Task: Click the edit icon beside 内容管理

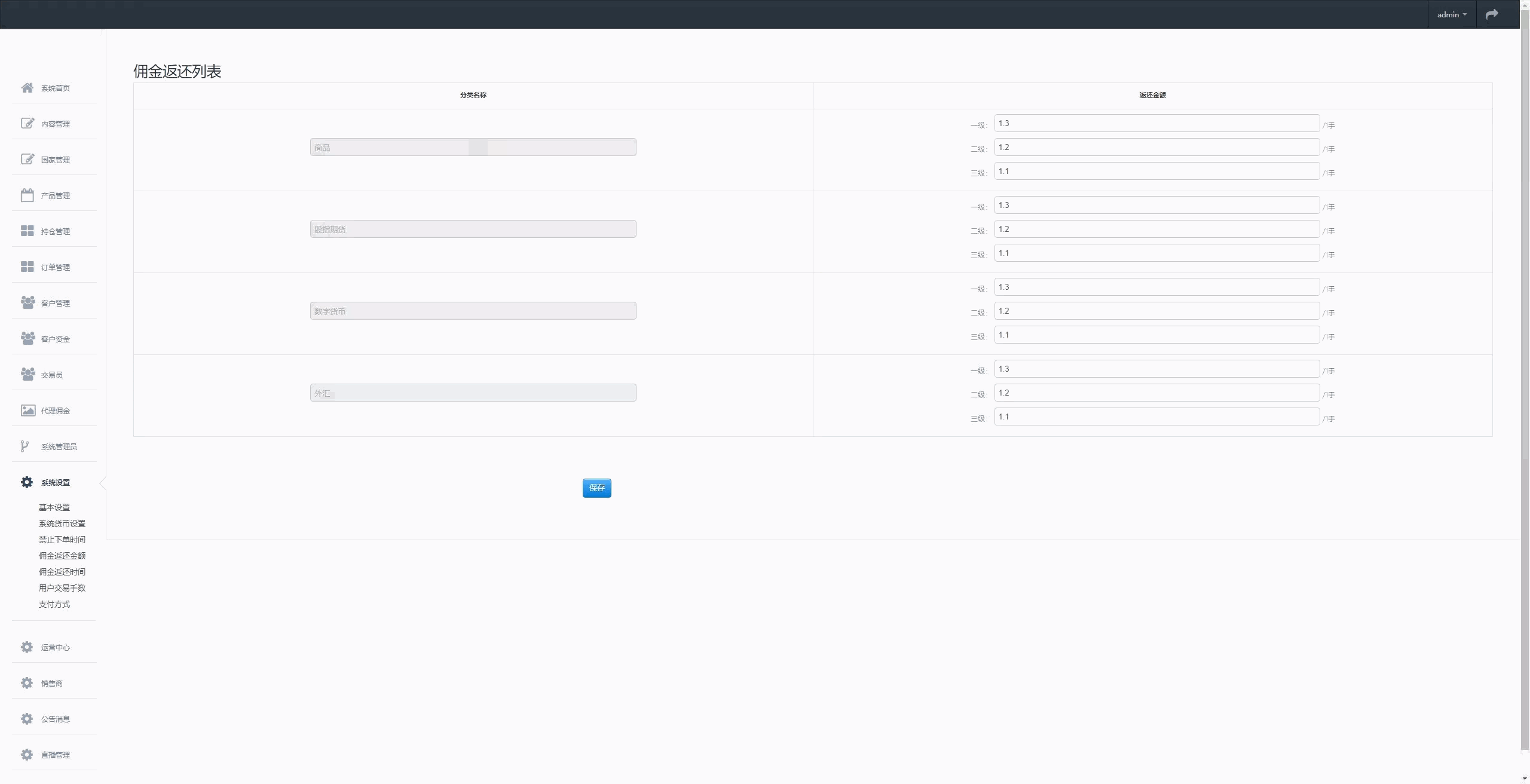Action: [x=27, y=123]
